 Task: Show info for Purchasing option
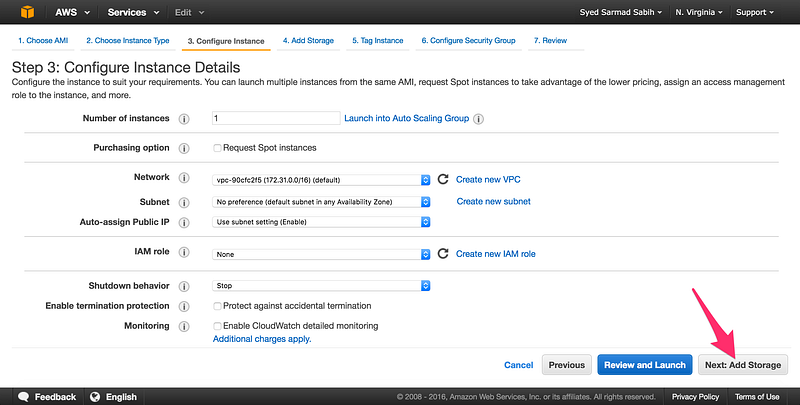[184, 148]
